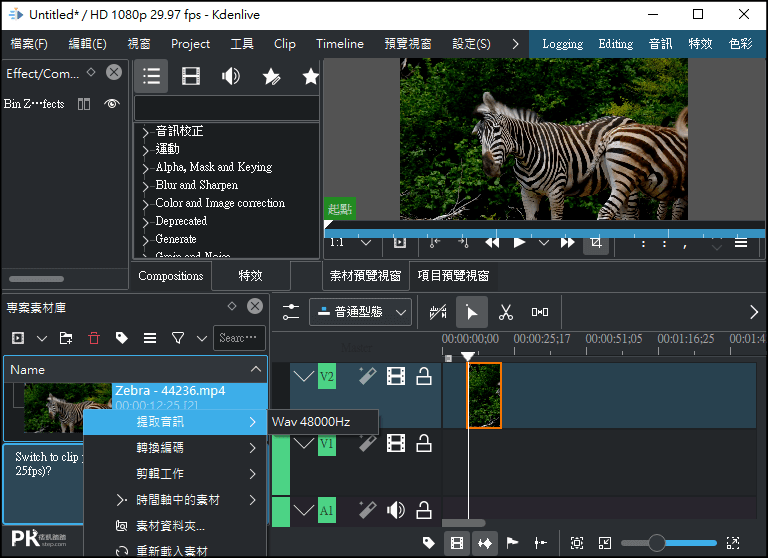Screen dimensions: 768x558
Task: Search in project bin field
Action: [x=240, y=338]
